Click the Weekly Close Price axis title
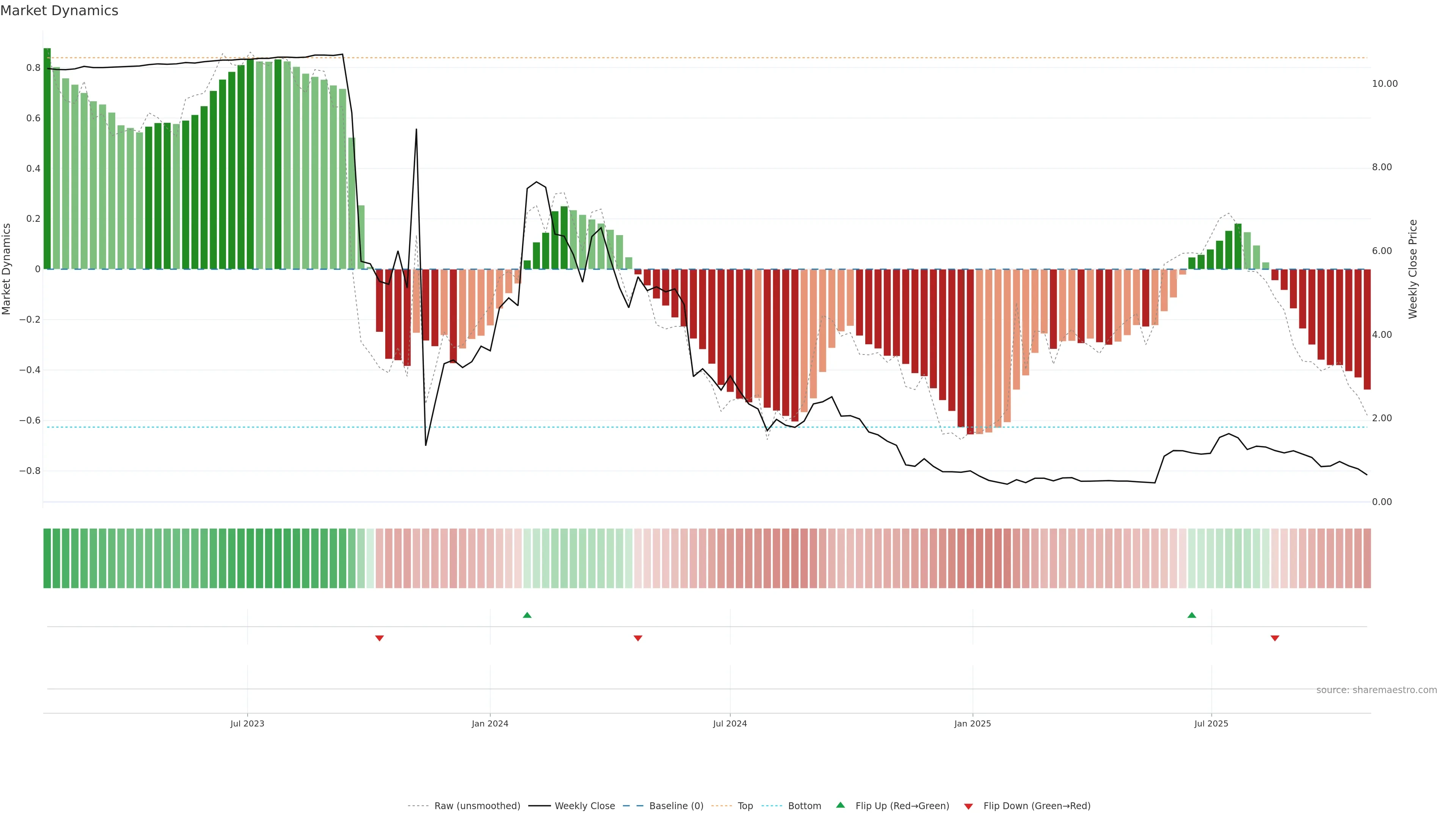This screenshot has height=819, width=1456. point(1412,269)
